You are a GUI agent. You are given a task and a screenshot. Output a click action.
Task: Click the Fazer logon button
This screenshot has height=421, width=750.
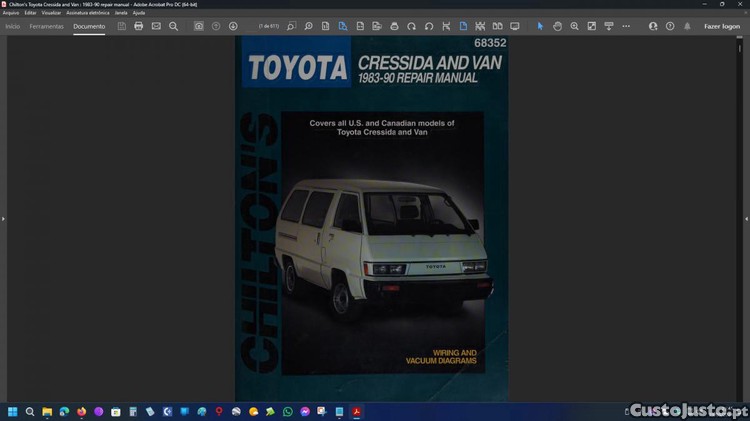(721, 26)
